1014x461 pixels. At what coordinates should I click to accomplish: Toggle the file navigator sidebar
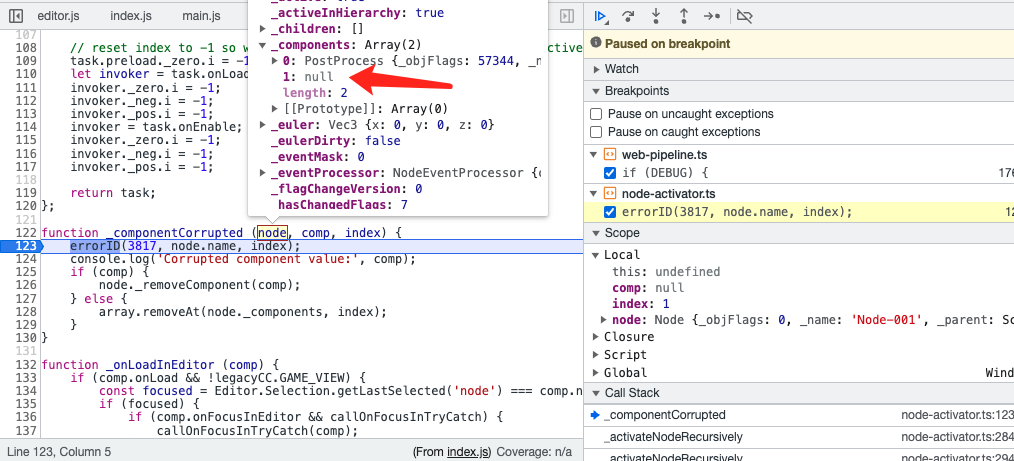(x=17, y=16)
